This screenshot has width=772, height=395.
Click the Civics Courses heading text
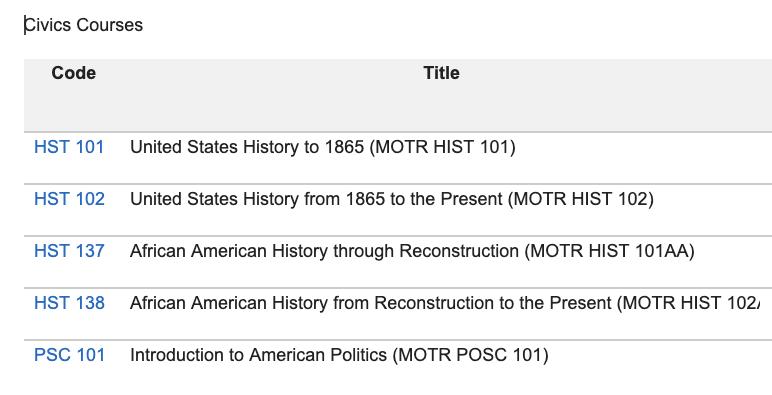[x=84, y=25]
